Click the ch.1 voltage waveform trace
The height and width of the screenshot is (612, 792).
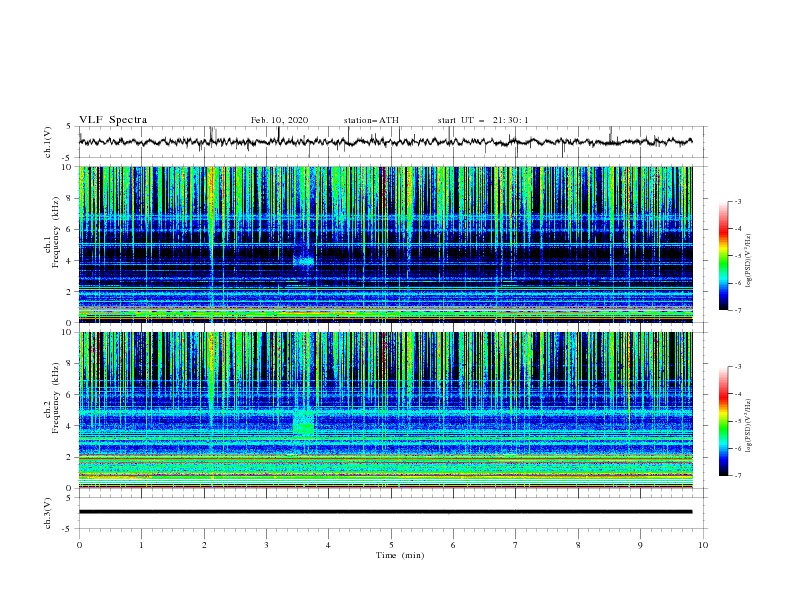pos(385,142)
